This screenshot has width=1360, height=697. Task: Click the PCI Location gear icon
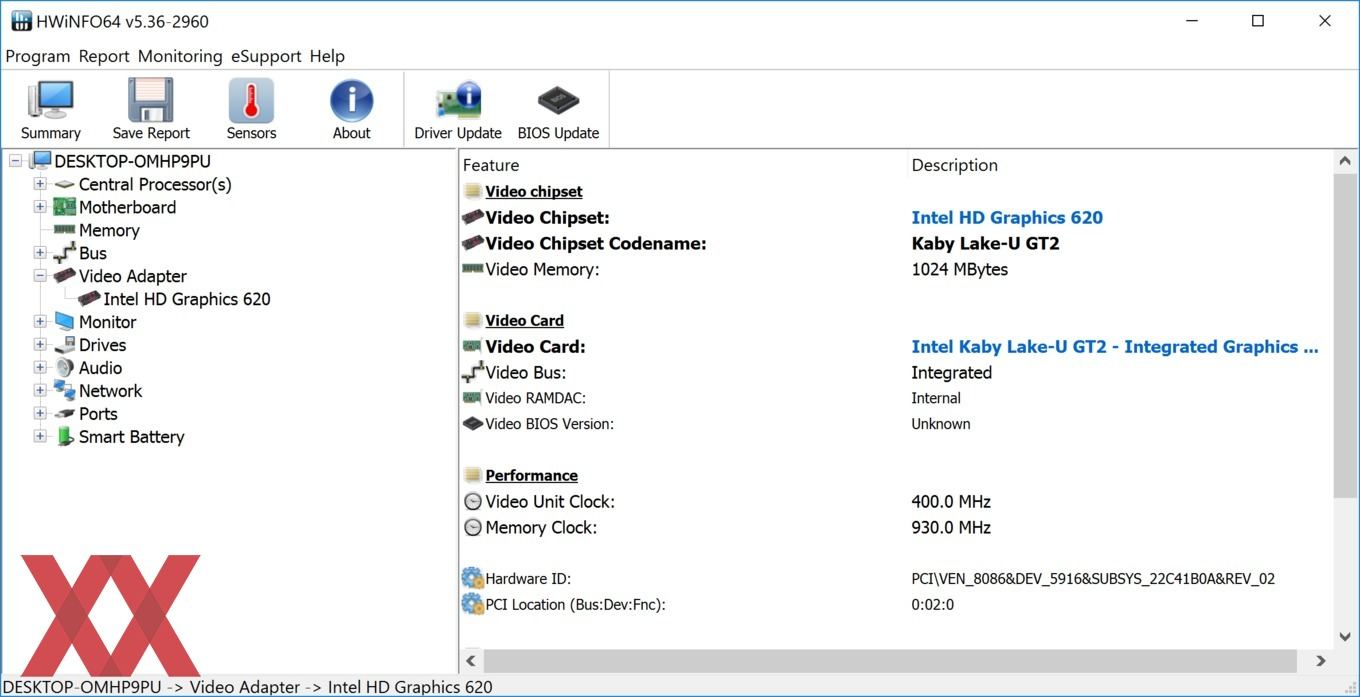coord(473,604)
